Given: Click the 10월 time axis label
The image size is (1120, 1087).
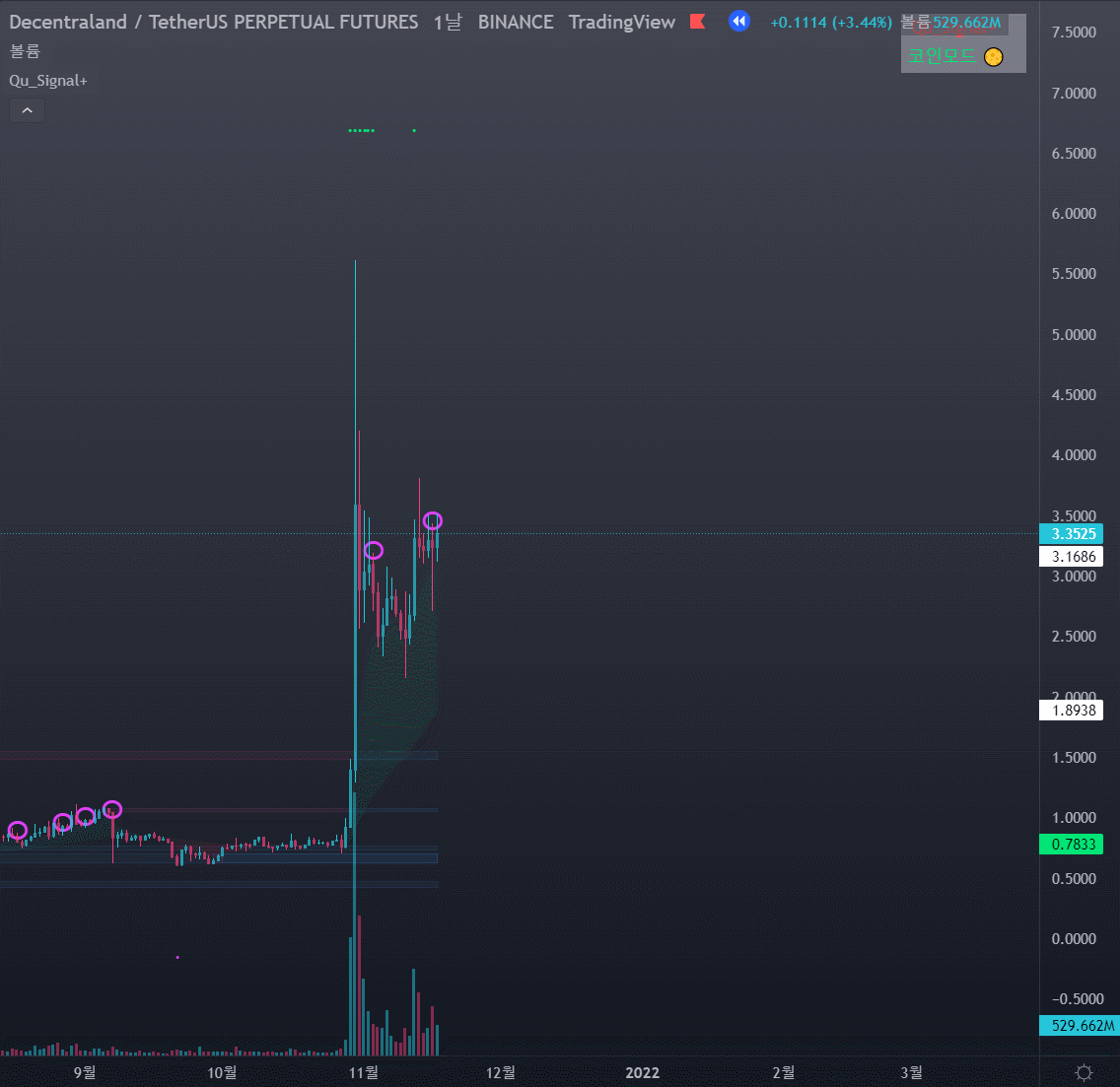Looking at the screenshot, I should (222, 1072).
